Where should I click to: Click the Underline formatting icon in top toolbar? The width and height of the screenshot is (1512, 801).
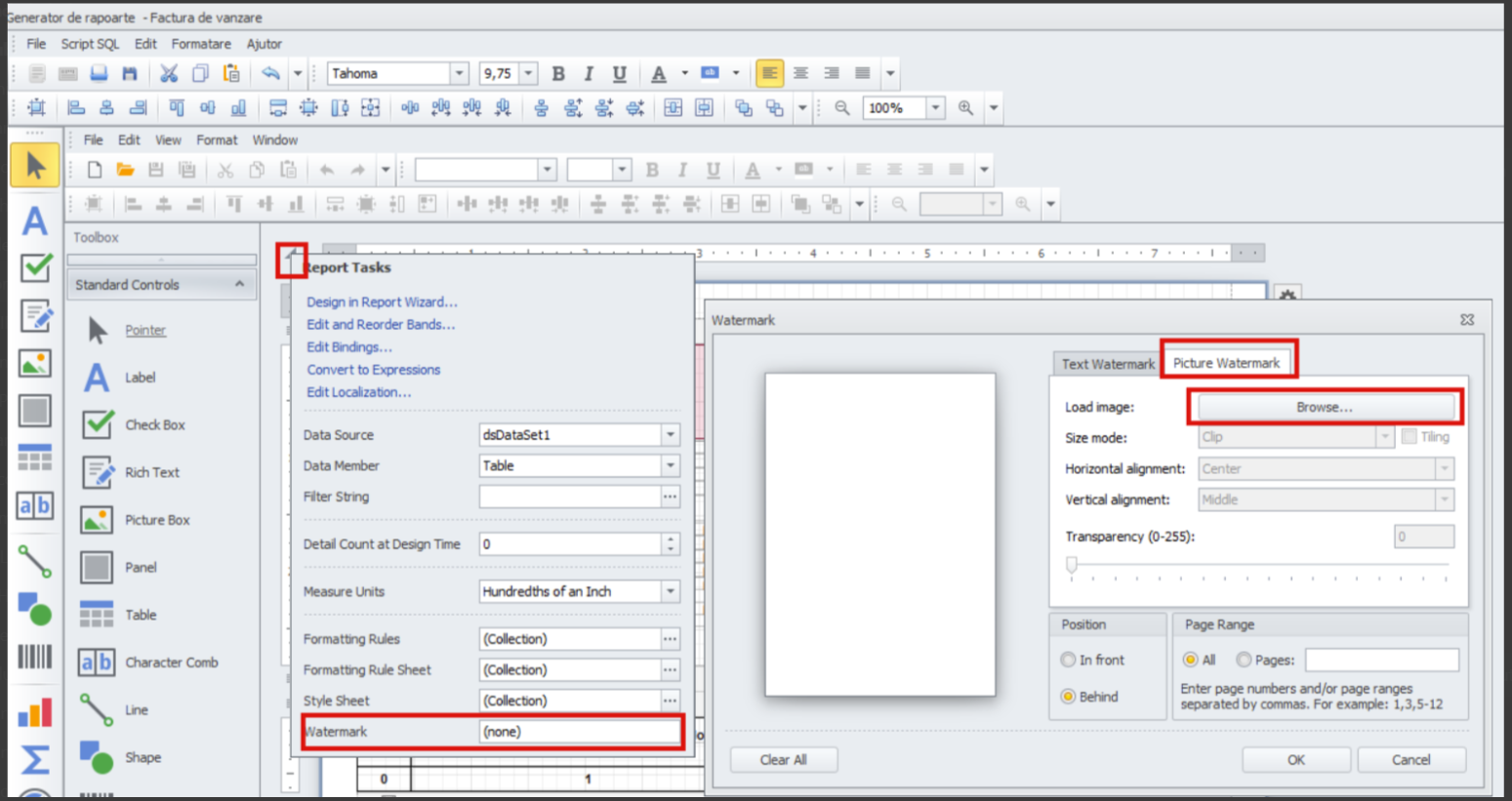[619, 74]
